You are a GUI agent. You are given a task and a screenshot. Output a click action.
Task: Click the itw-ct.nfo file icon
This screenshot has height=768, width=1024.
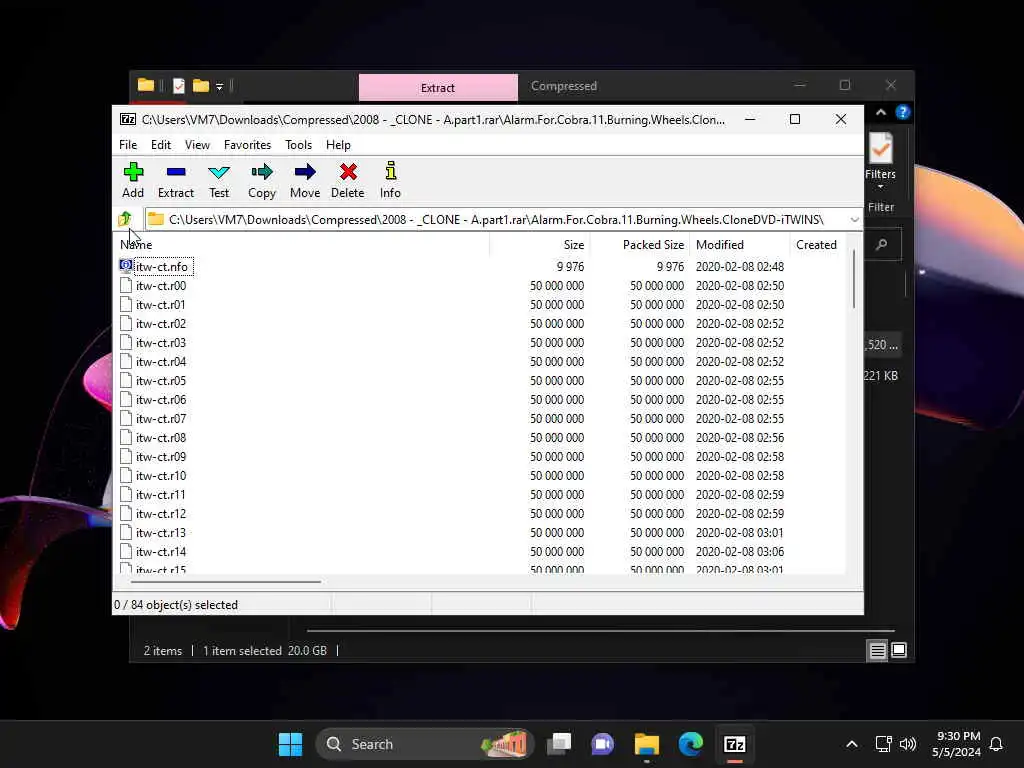[126, 266]
